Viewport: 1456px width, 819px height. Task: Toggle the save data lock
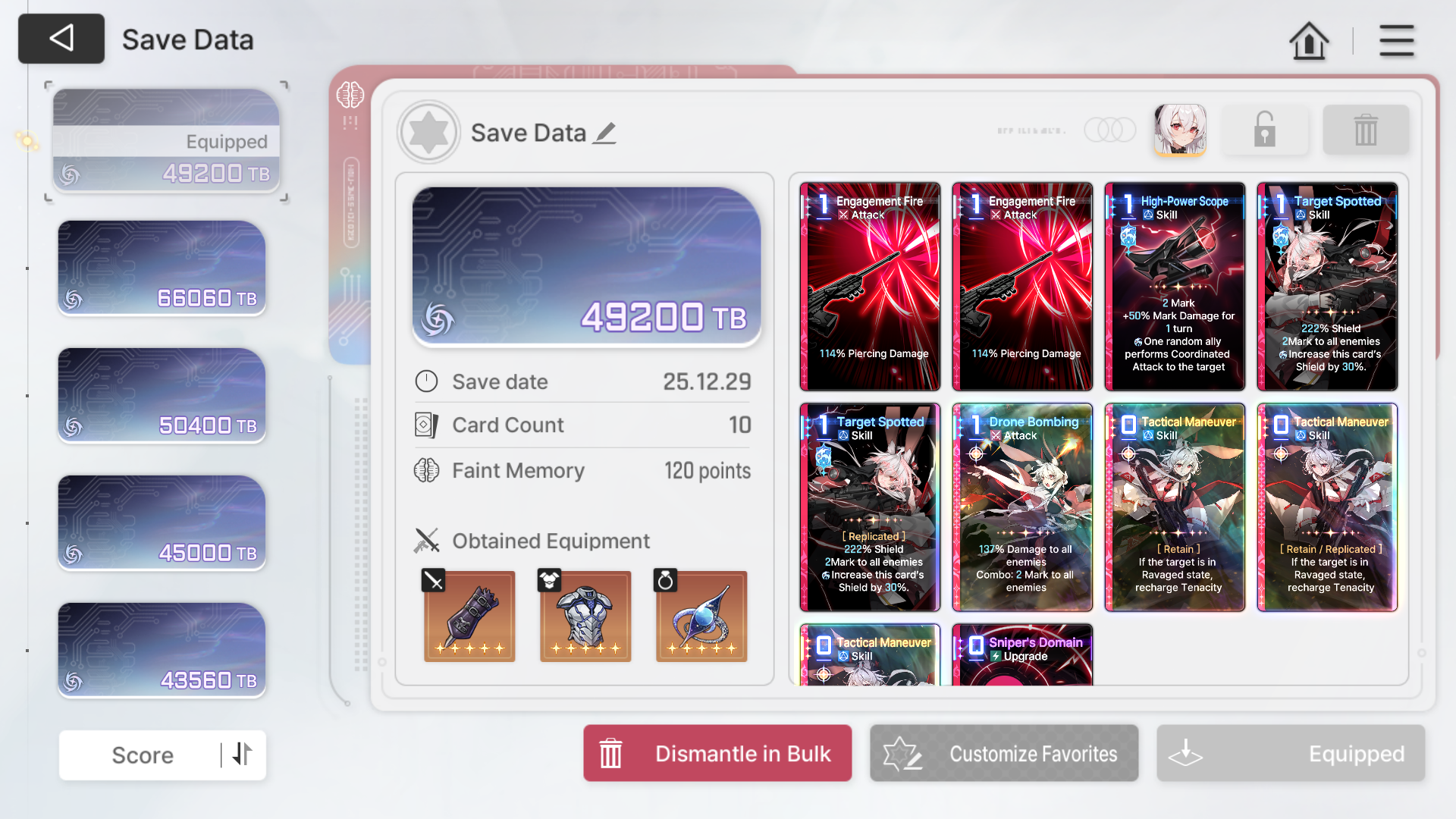(x=1264, y=130)
